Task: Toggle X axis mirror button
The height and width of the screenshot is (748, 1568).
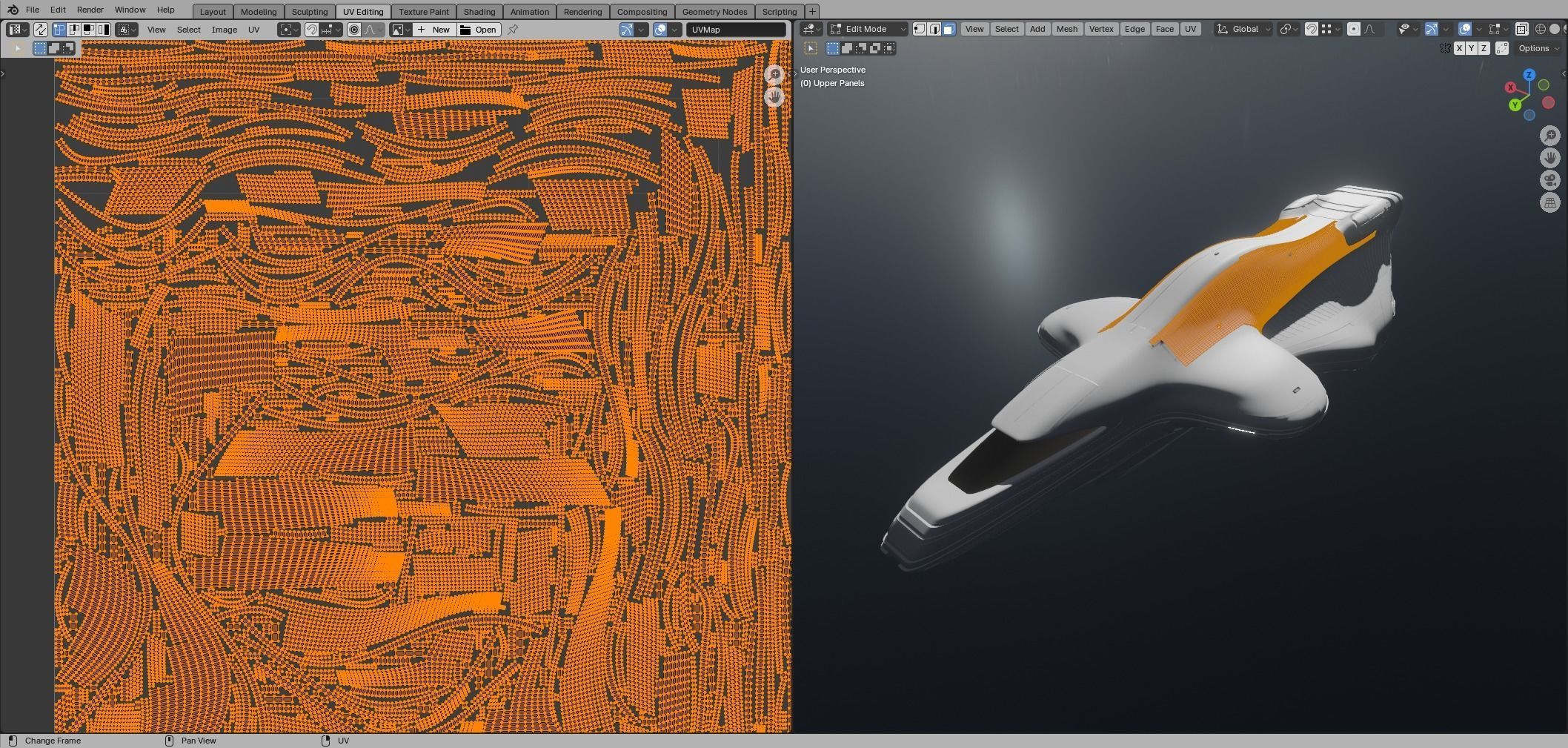Action: 1459,48
